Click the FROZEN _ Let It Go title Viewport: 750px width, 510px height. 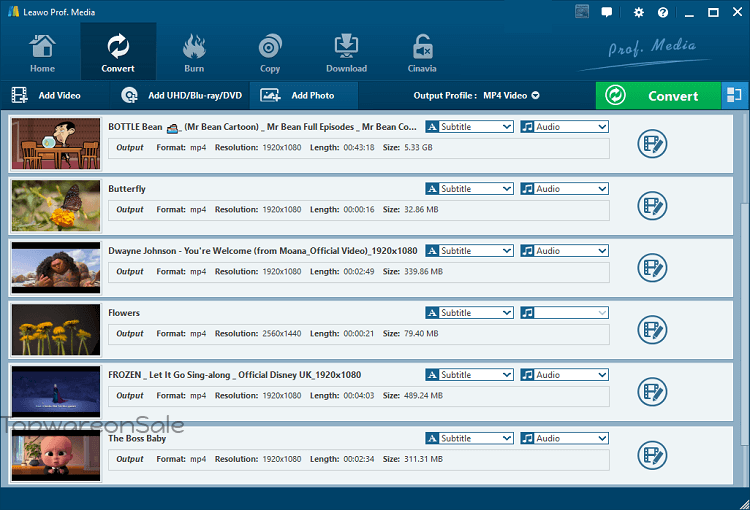coord(234,375)
